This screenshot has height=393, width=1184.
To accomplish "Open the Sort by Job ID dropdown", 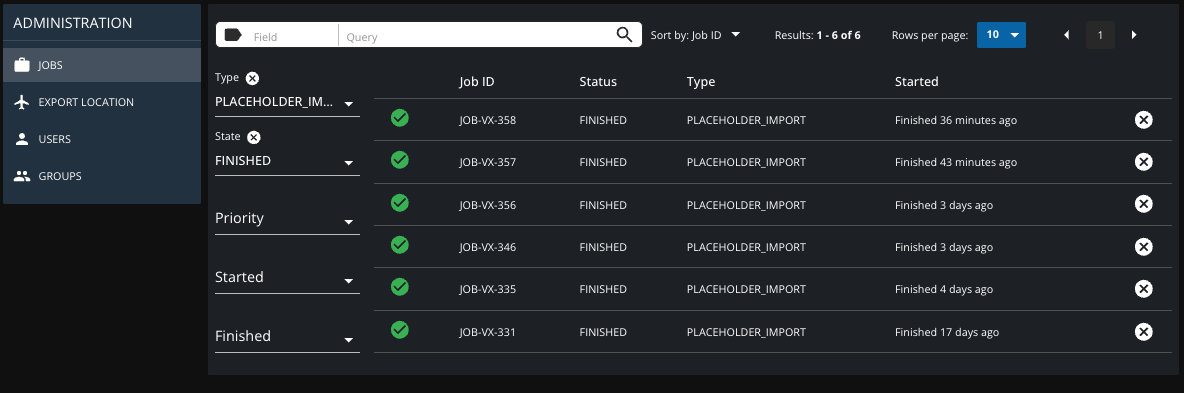I will pyautogui.click(x=695, y=35).
